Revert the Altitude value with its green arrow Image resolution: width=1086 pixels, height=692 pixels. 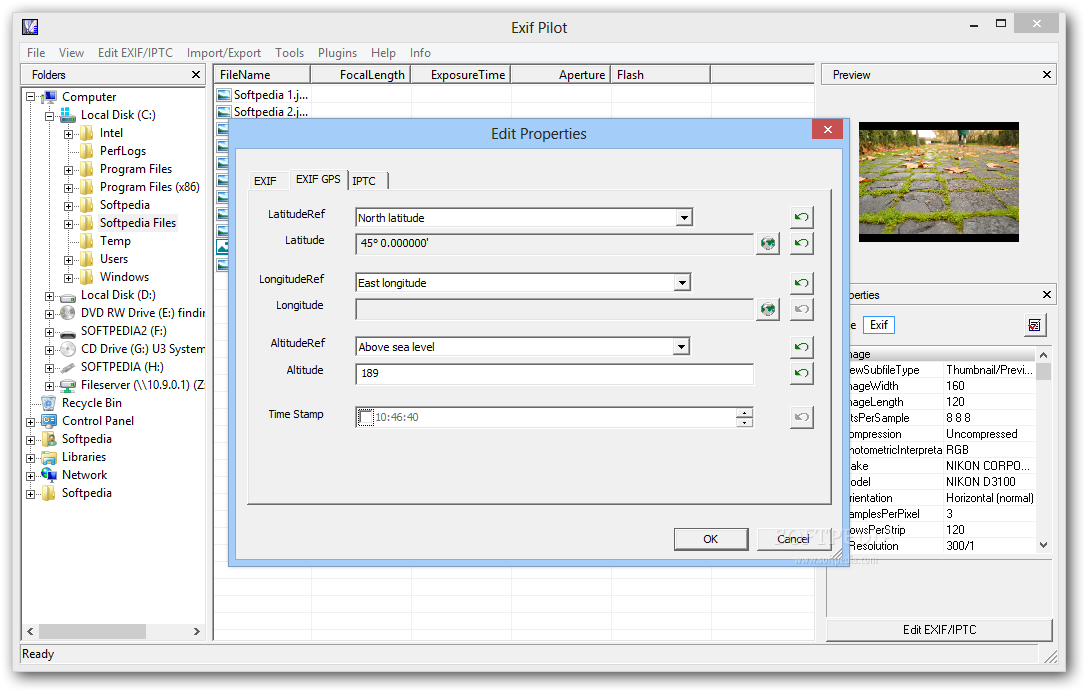click(801, 373)
